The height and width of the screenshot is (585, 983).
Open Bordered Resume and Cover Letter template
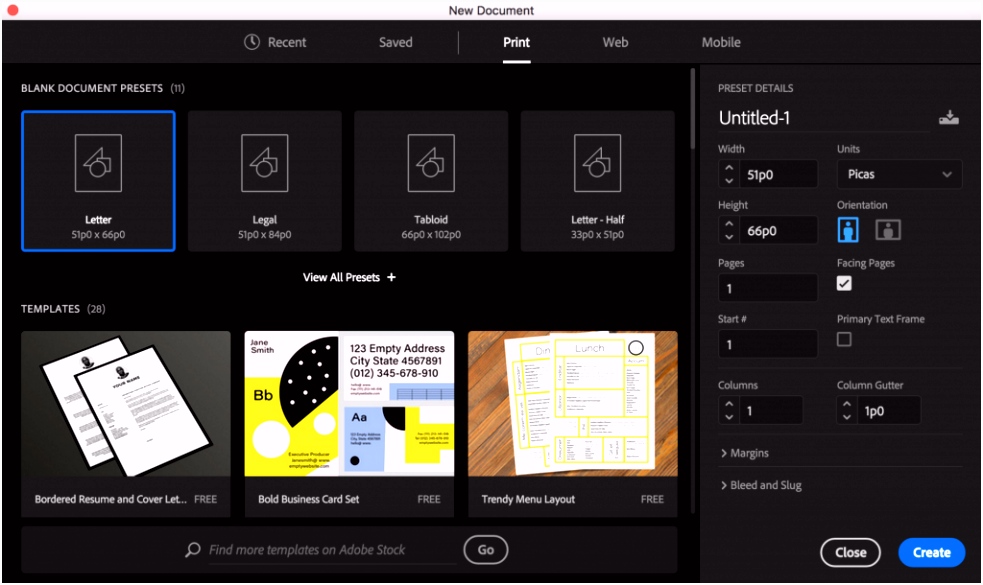126,424
